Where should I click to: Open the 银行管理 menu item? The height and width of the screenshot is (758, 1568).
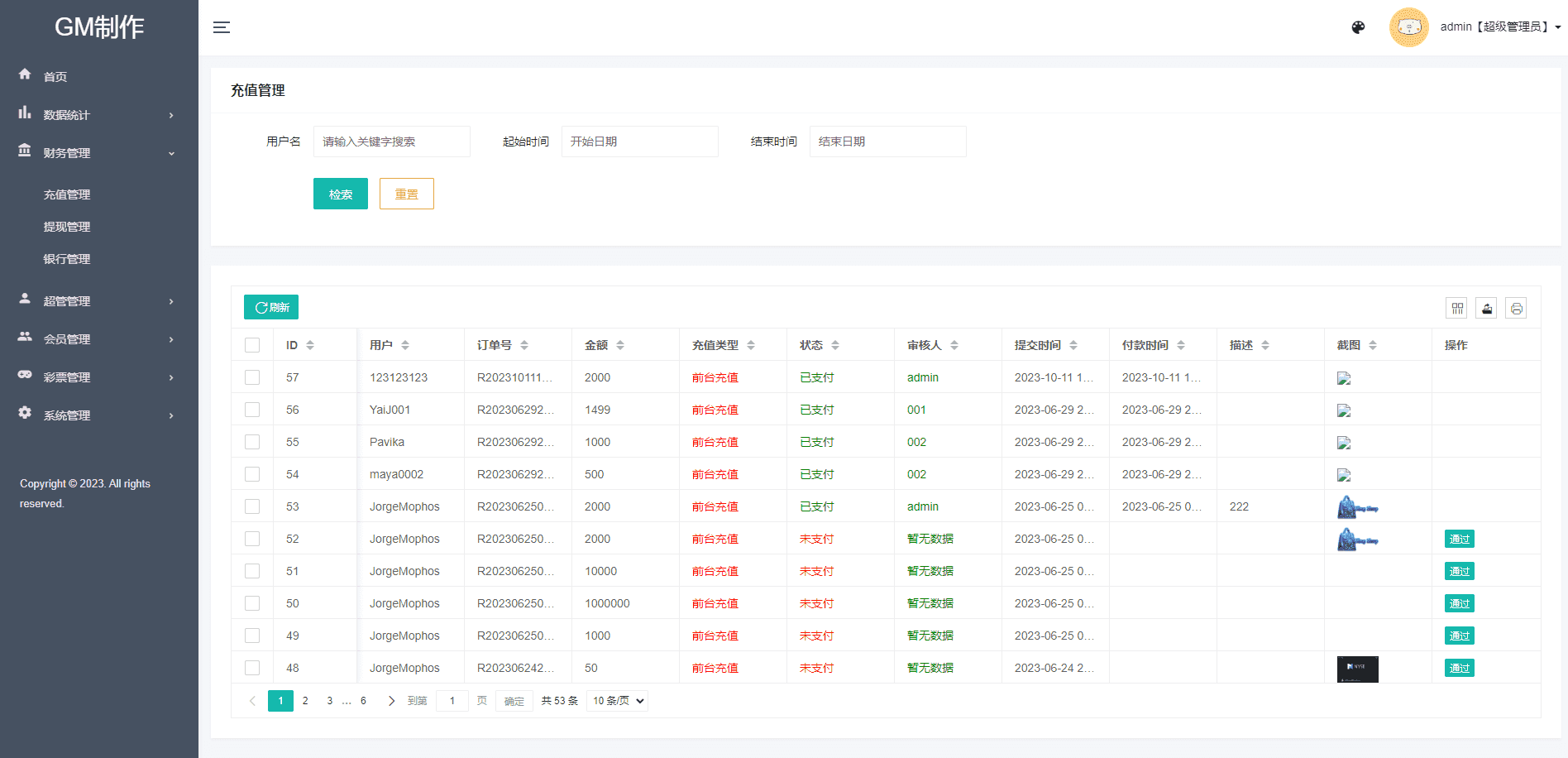tap(67, 259)
